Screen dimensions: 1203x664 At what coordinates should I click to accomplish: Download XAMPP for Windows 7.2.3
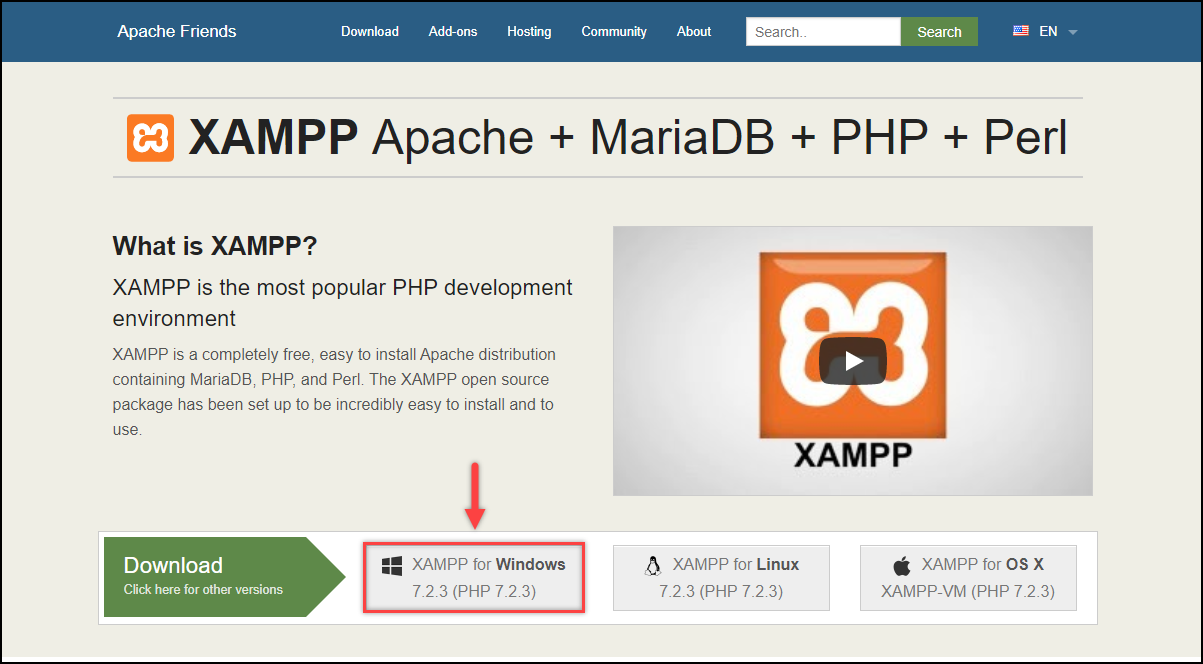(474, 578)
